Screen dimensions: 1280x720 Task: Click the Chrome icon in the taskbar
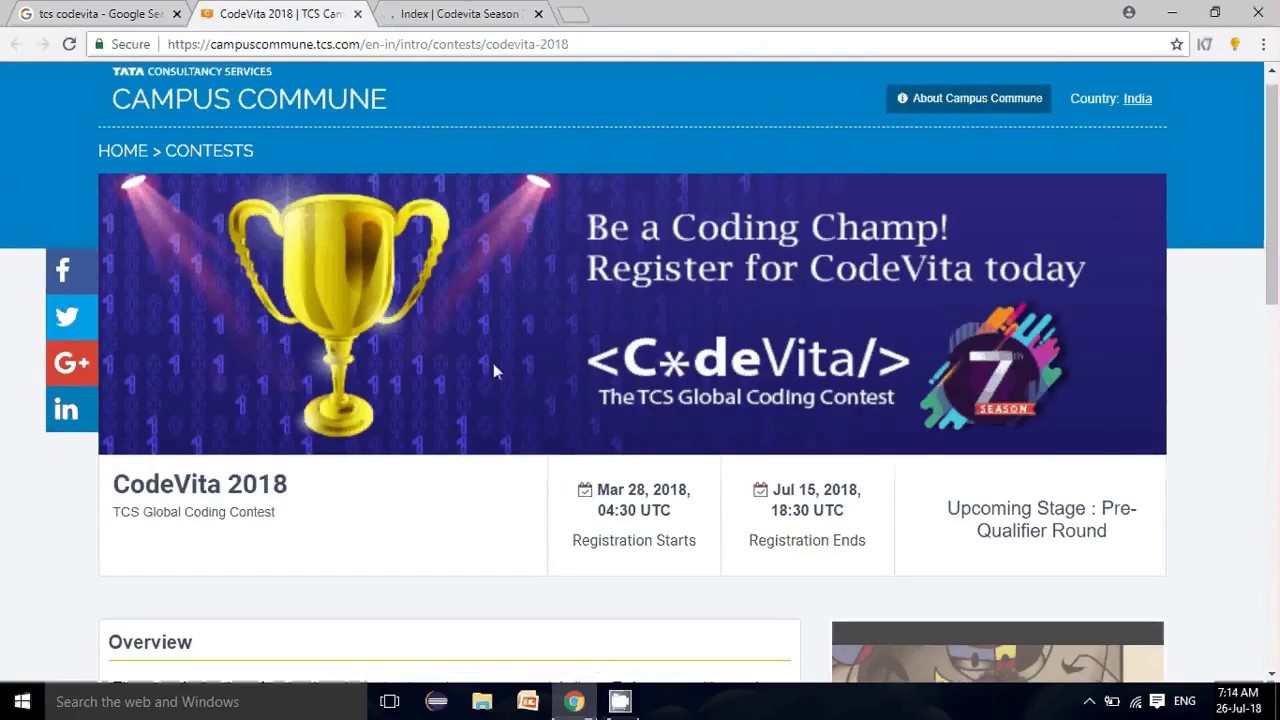(x=574, y=701)
